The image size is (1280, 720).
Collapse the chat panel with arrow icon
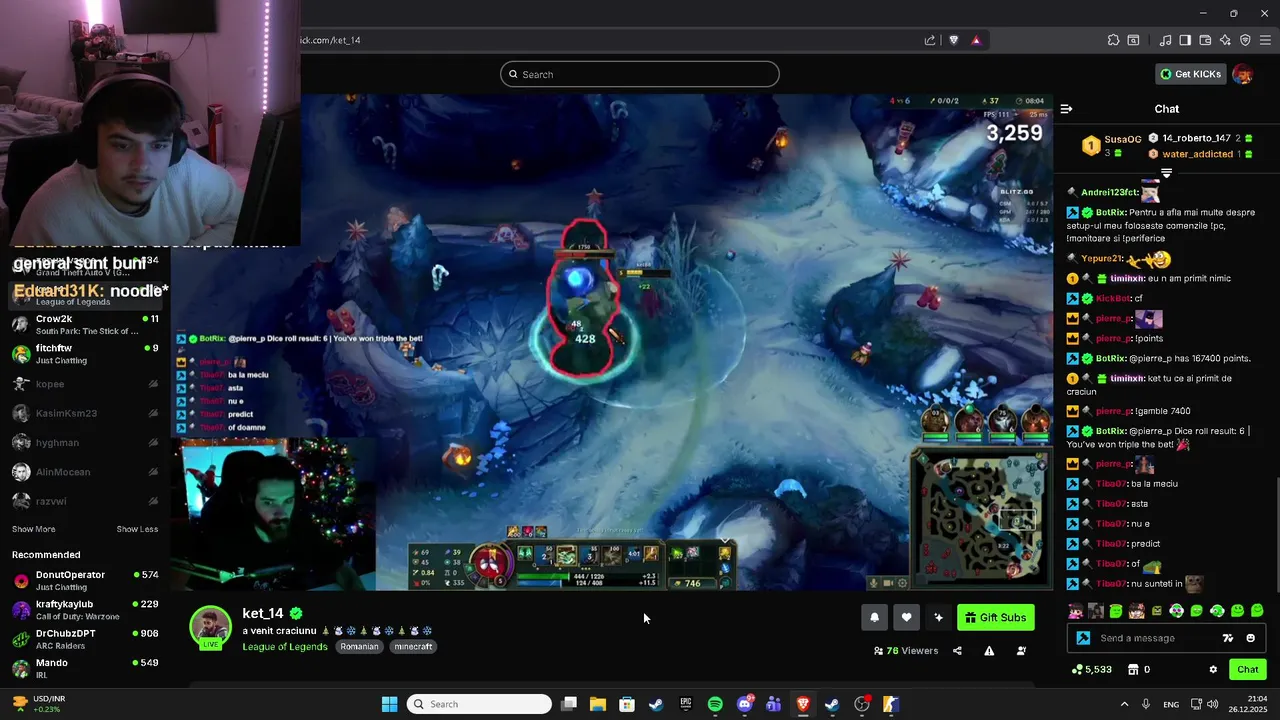[x=1066, y=109]
